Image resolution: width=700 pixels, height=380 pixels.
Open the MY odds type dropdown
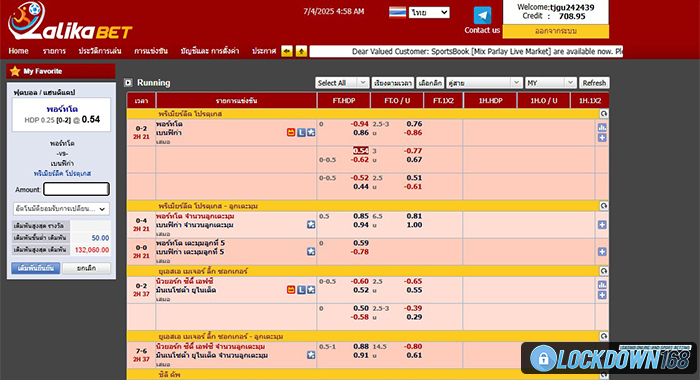[x=550, y=83]
